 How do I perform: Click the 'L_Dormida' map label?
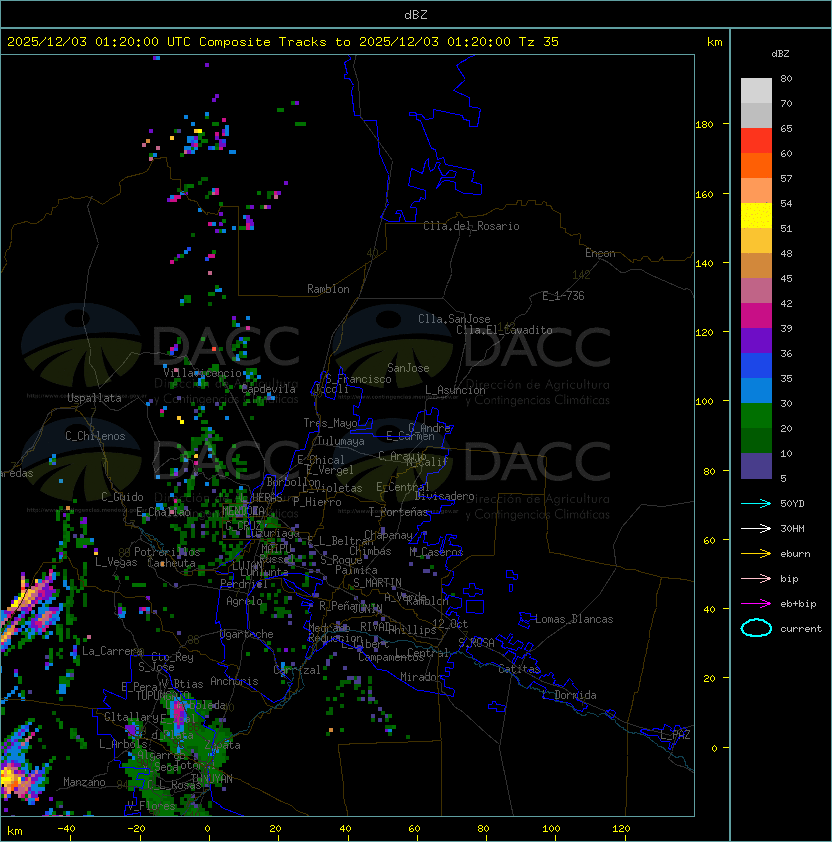click(x=569, y=695)
